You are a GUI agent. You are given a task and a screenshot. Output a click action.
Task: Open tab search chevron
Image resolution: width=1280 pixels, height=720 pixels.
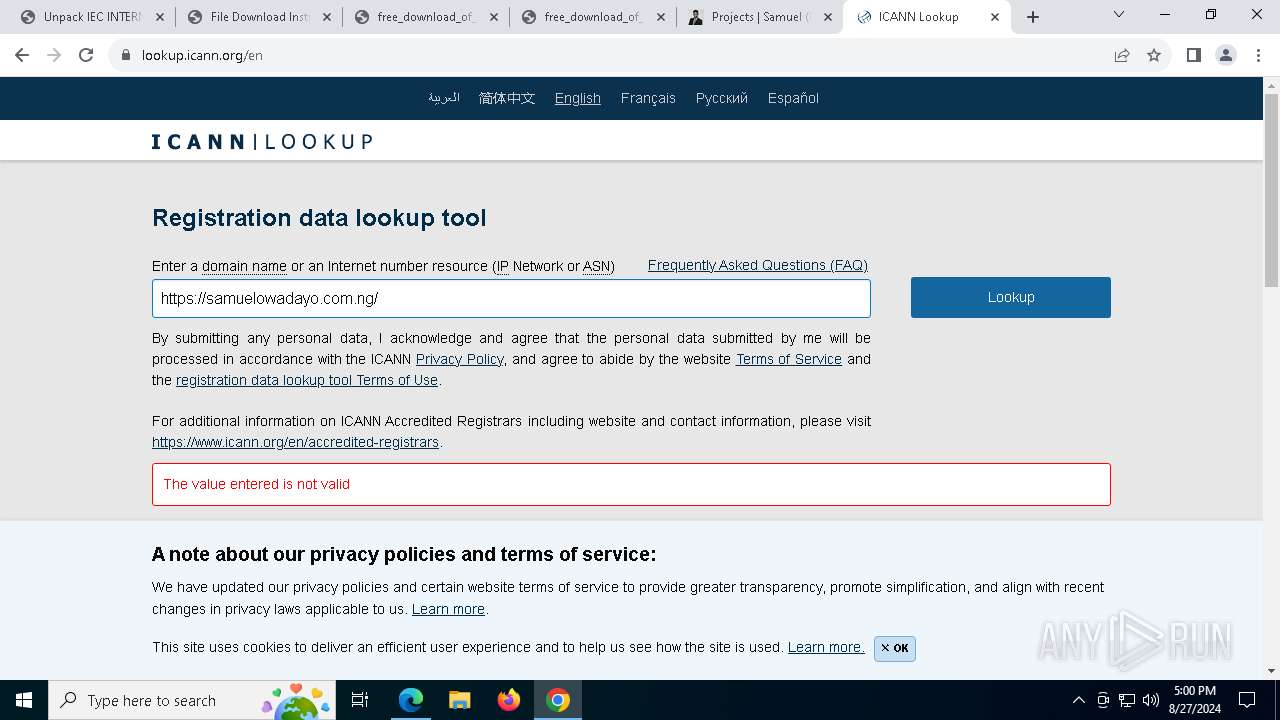1119,15
